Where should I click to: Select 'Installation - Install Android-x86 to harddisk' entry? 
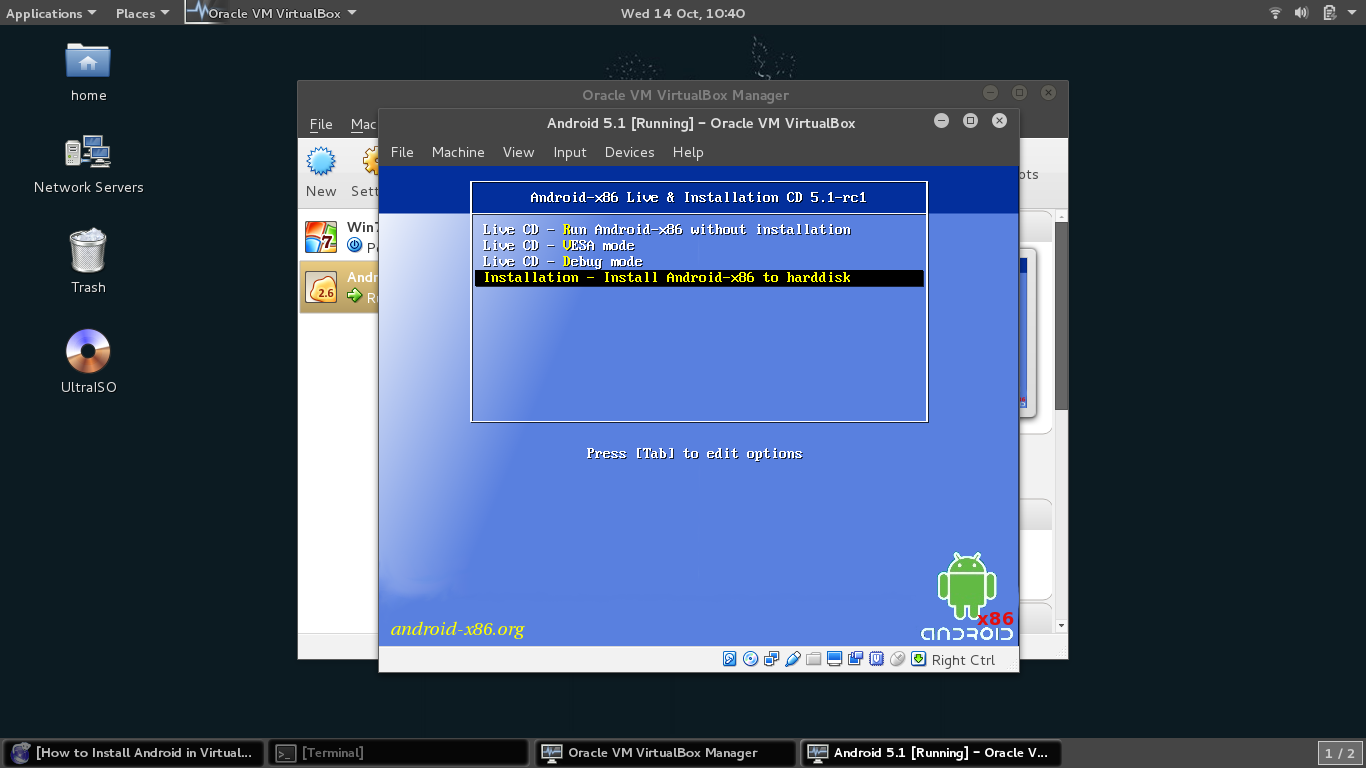pos(699,278)
